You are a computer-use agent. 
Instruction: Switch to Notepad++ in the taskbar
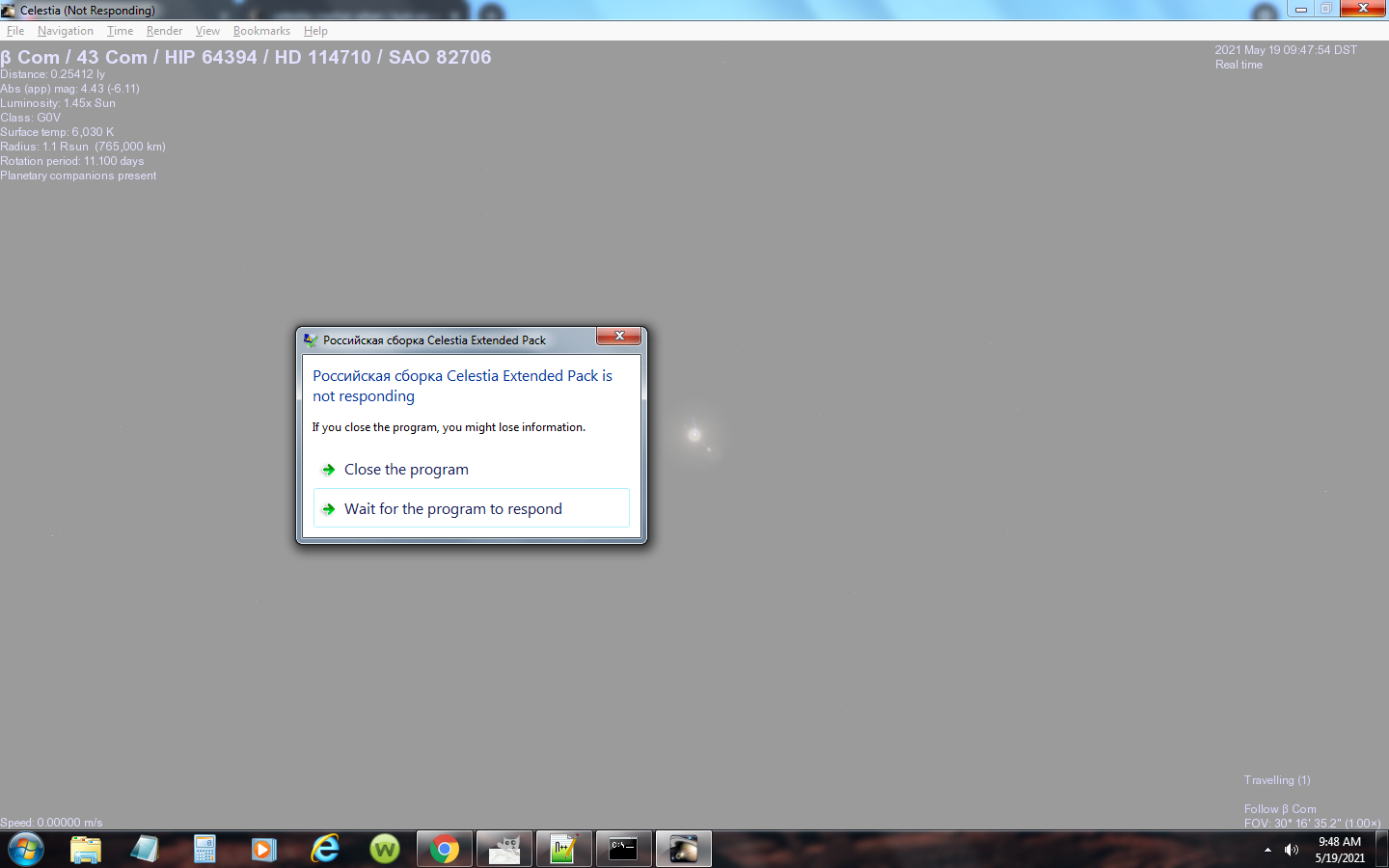point(564,850)
